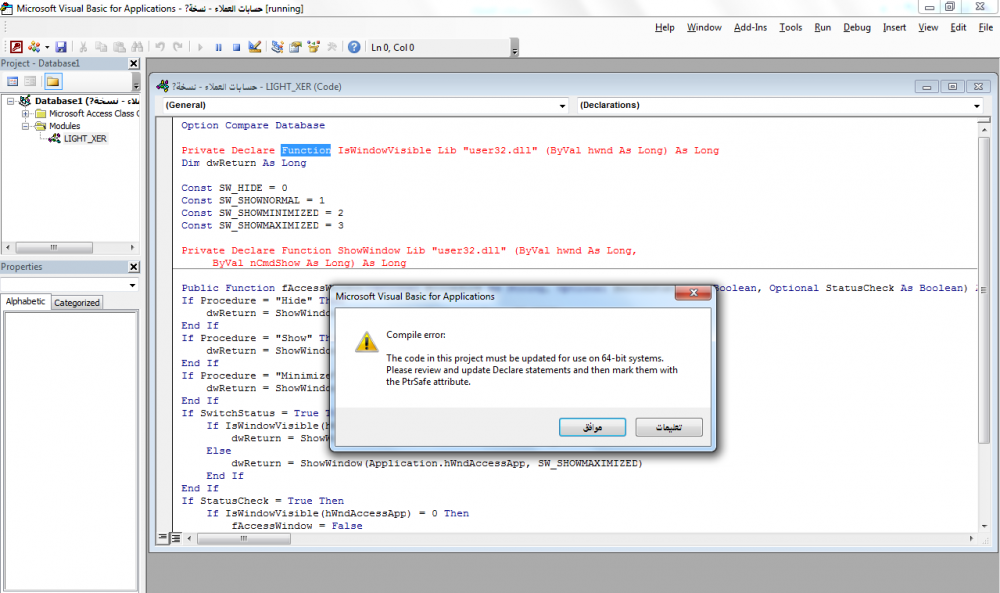Open the Properties object dropdown
The width and height of the screenshot is (1000, 593).
point(133,285)
